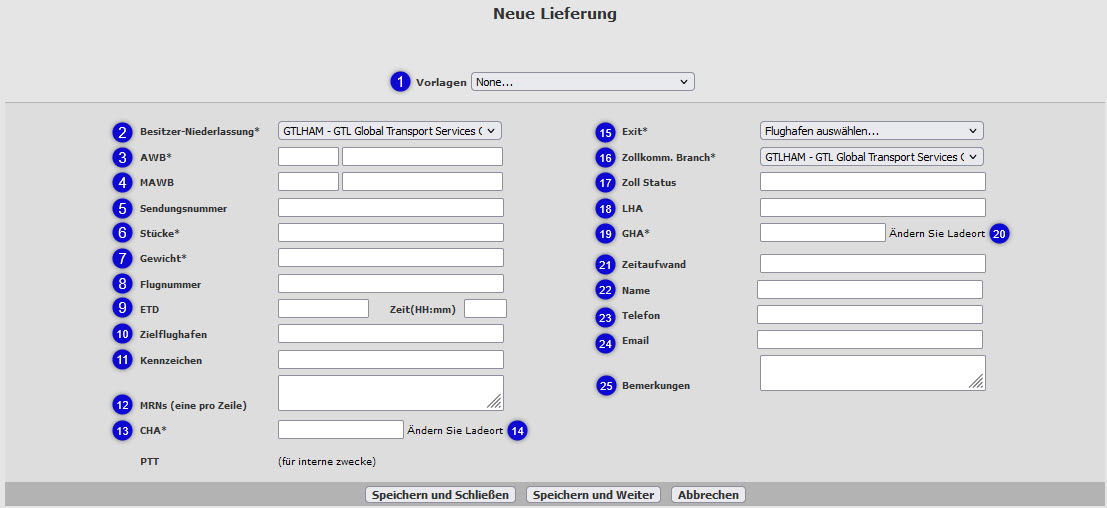Click Speichern und Schließen button
Image resolution: width=1107 pixels, height=508 pixels.
pos(440,495)
